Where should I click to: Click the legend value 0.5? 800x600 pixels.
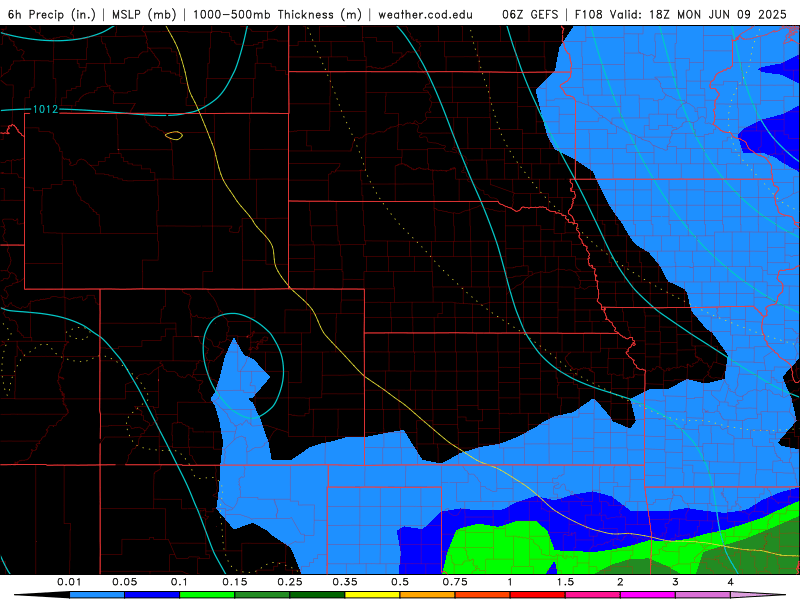(400, 582)
